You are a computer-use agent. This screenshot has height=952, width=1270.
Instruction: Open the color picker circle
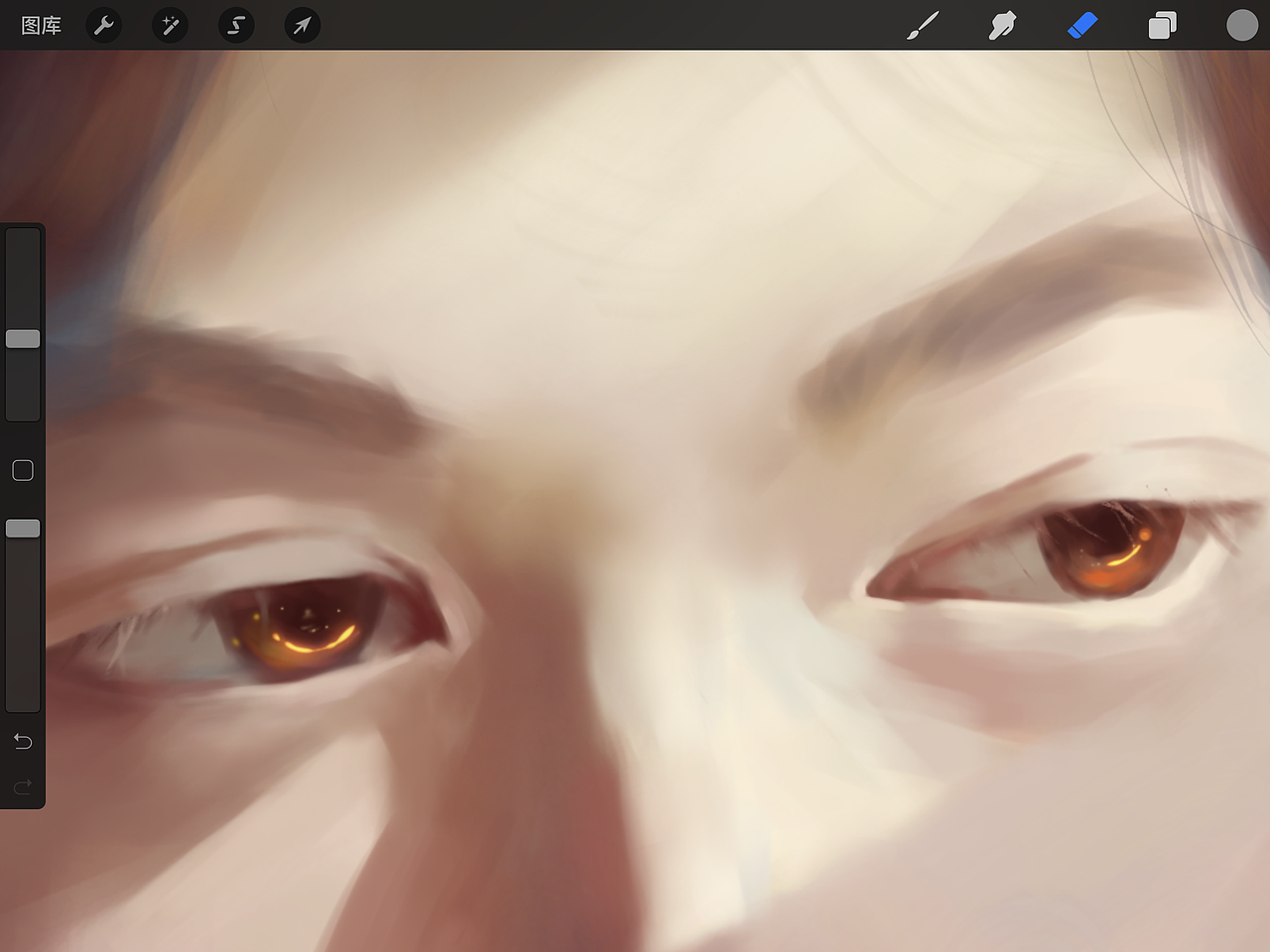(x=1241, y=26)
